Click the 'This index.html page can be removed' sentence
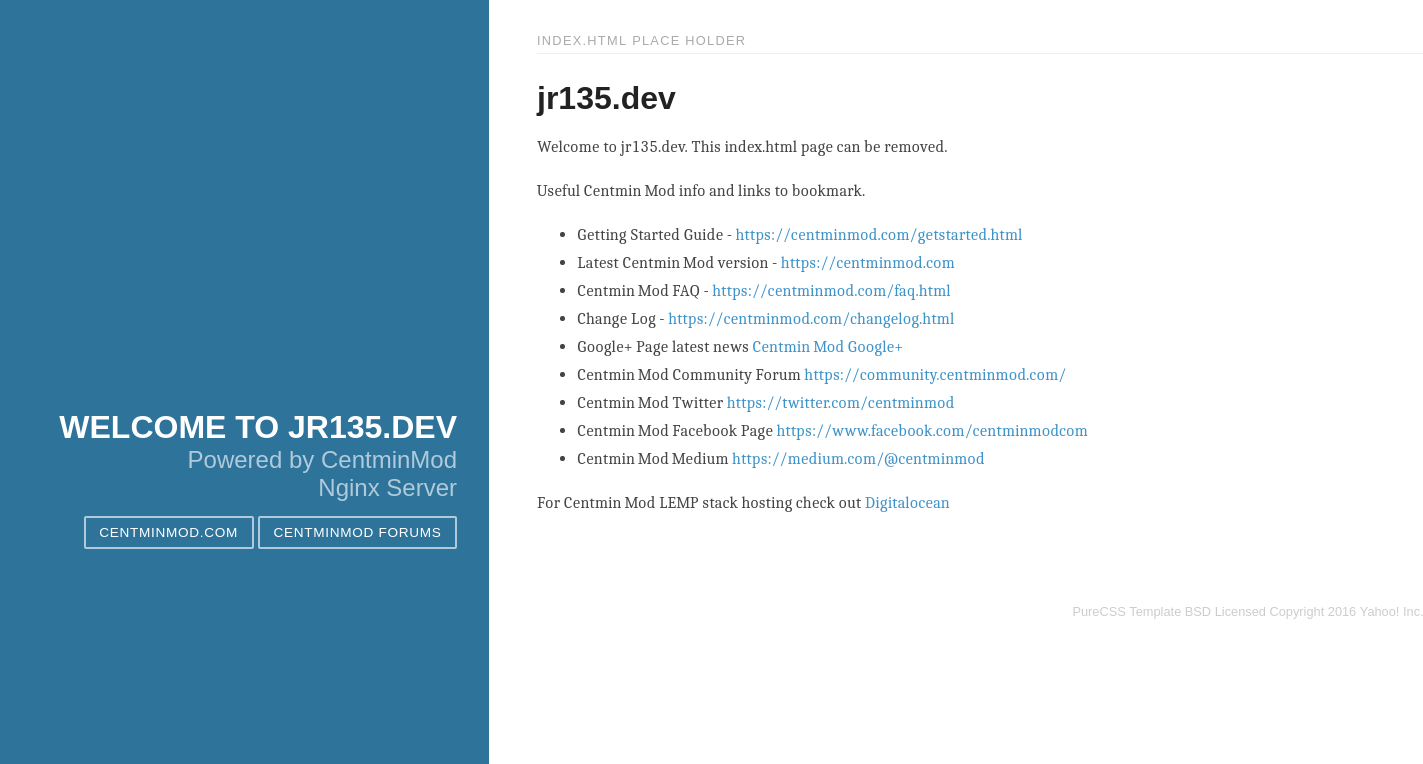 click(x=819, y=147)
